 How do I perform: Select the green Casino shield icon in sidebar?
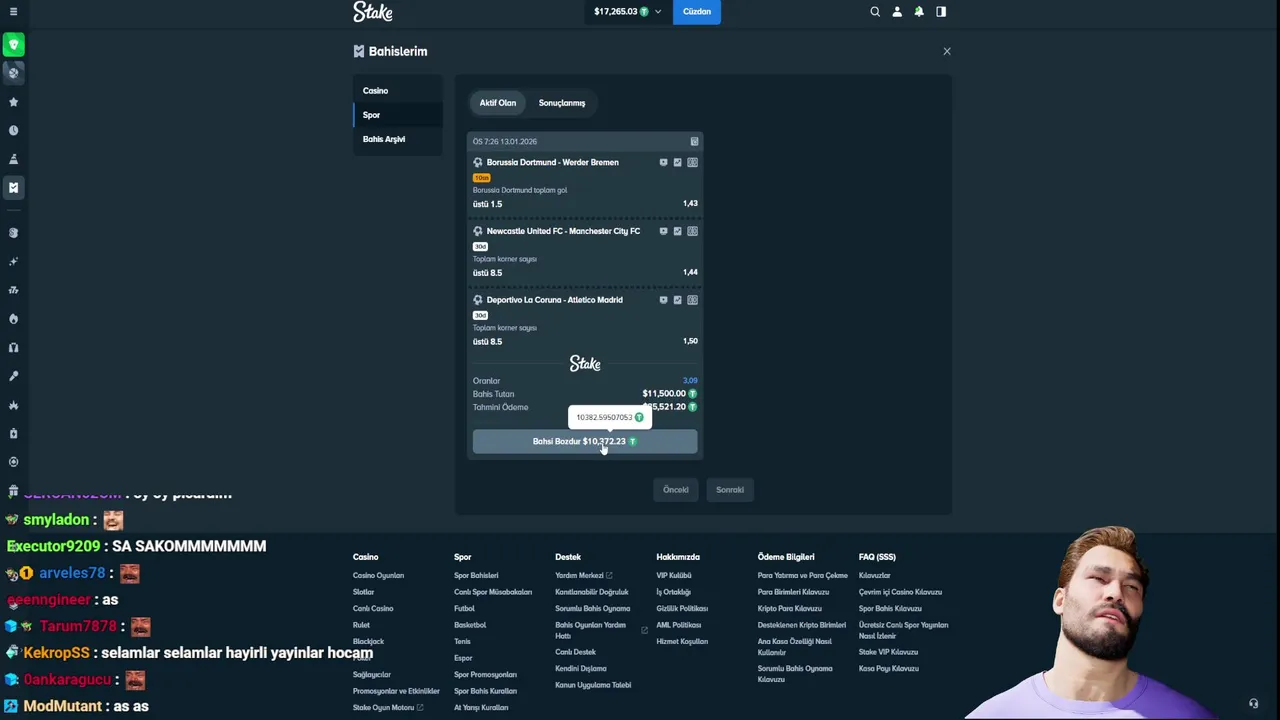(13, 45)
